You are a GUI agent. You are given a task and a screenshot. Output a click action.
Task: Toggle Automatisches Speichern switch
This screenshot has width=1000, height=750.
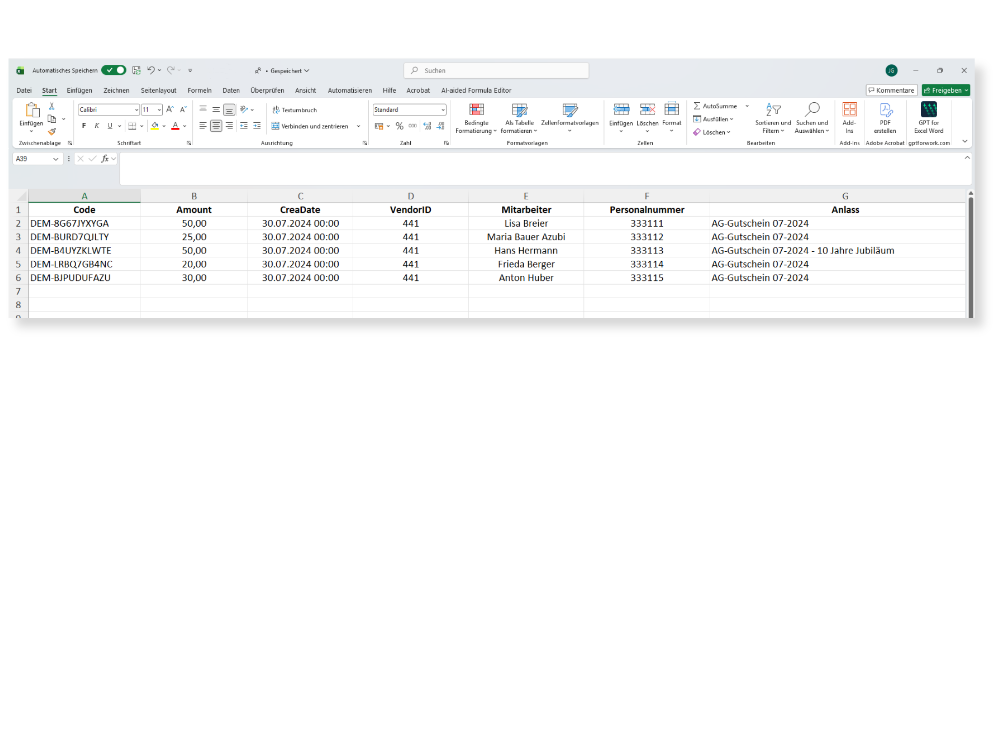point(113,71)
